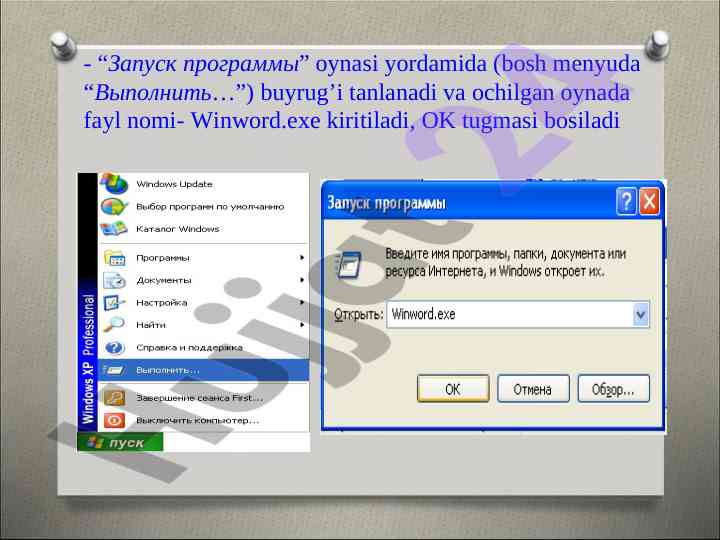Click the Открыть: label
This screenshot has height=540, width=720.
pos(358,315)
